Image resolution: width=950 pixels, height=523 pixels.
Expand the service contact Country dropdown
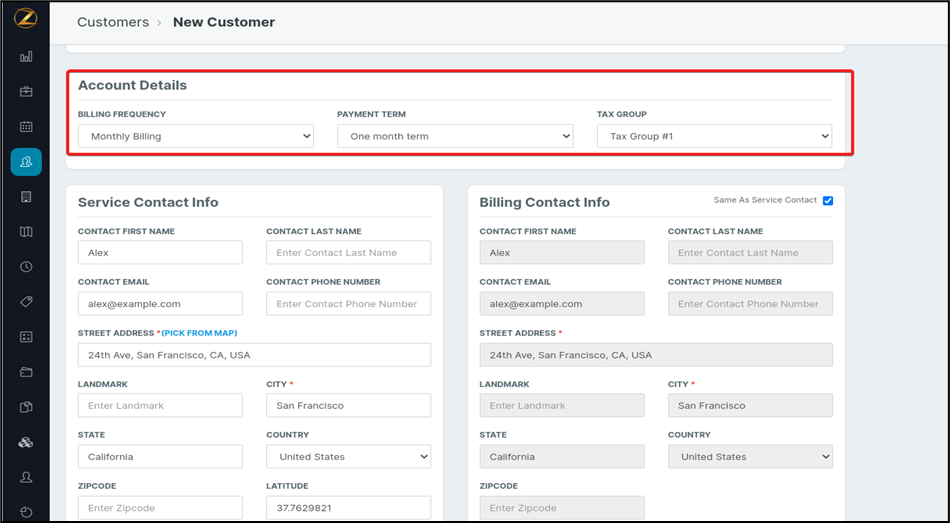(x=348, y=457)
